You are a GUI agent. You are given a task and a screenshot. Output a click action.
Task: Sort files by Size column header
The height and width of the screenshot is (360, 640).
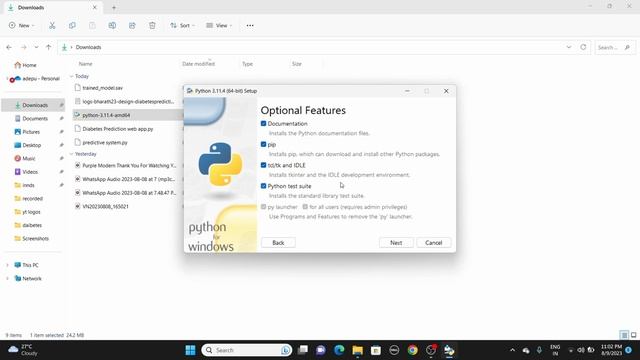(297, 64)
